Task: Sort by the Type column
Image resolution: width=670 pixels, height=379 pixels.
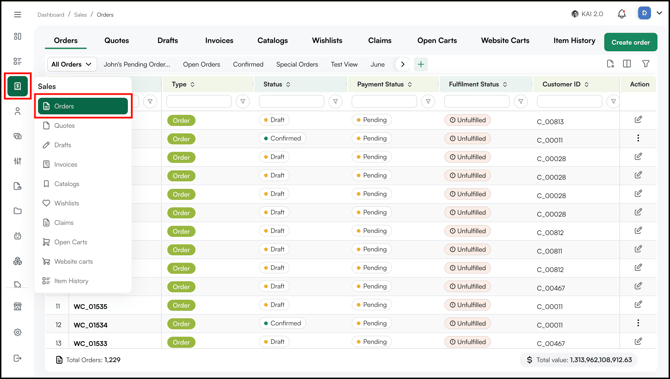Action: click(192, 85)
